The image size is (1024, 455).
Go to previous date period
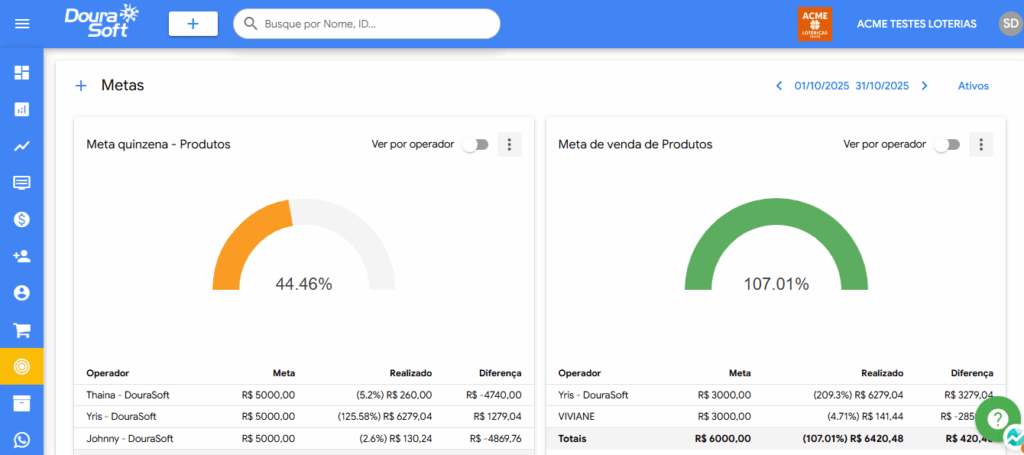pos(779,86)
